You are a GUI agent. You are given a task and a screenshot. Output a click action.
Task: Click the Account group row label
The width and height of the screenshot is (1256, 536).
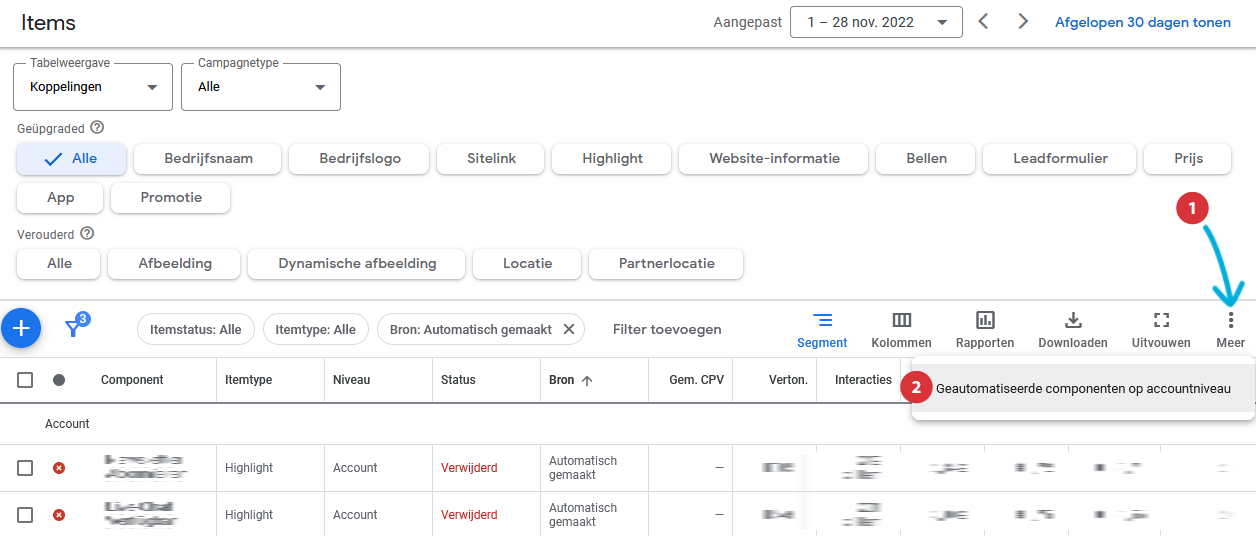click(x=67, y=424)
